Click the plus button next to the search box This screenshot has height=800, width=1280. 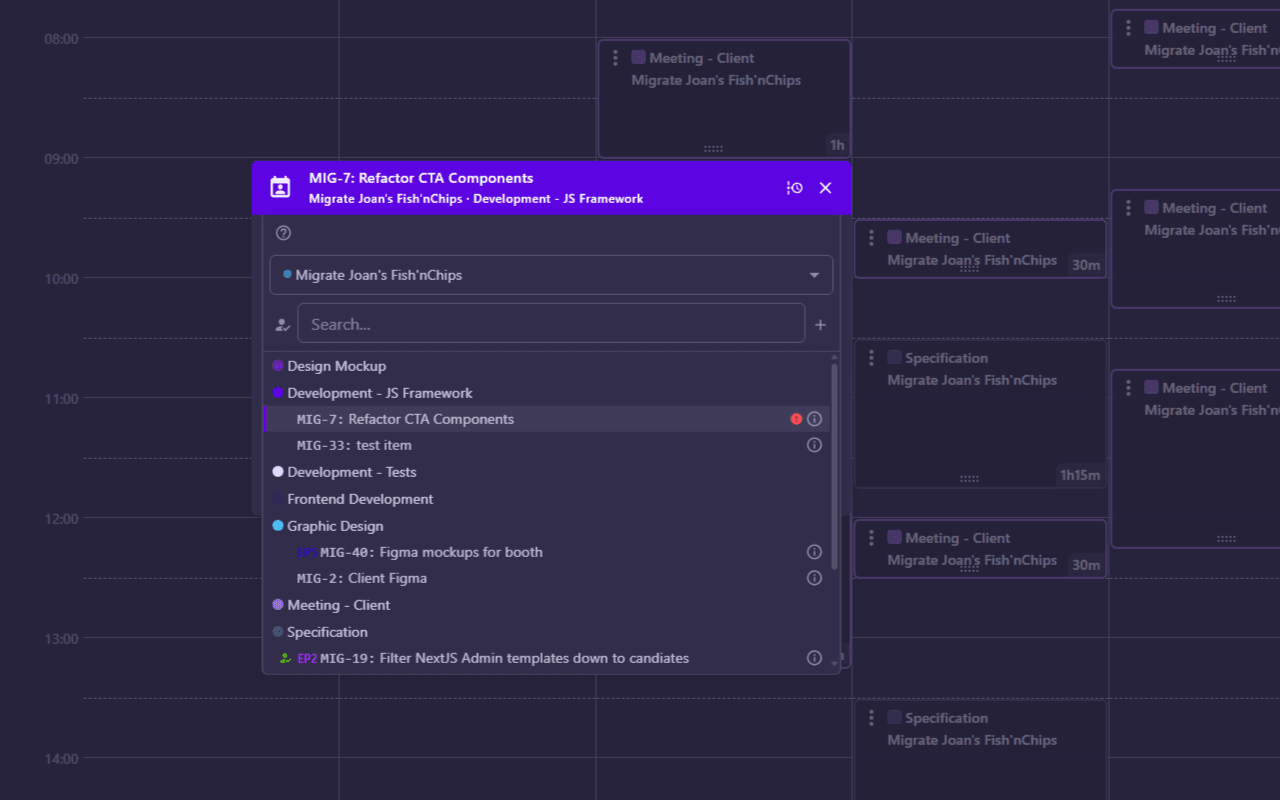coord(820,324)
